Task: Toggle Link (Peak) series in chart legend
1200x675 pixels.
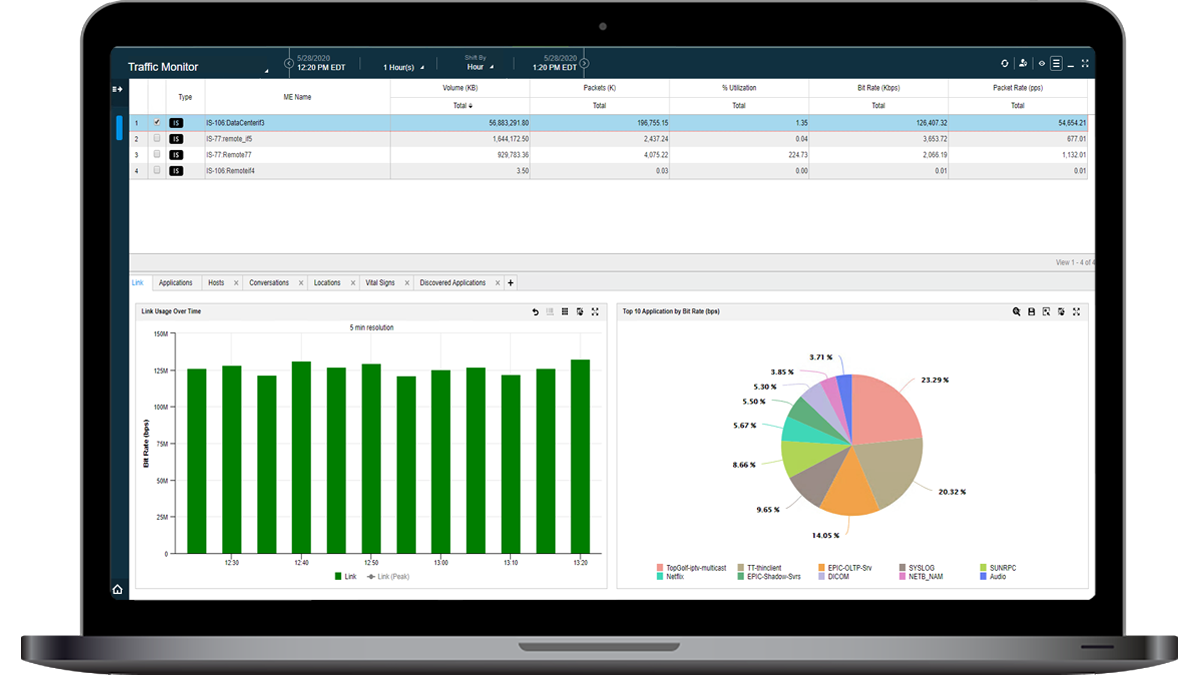Action: (388, 577)
